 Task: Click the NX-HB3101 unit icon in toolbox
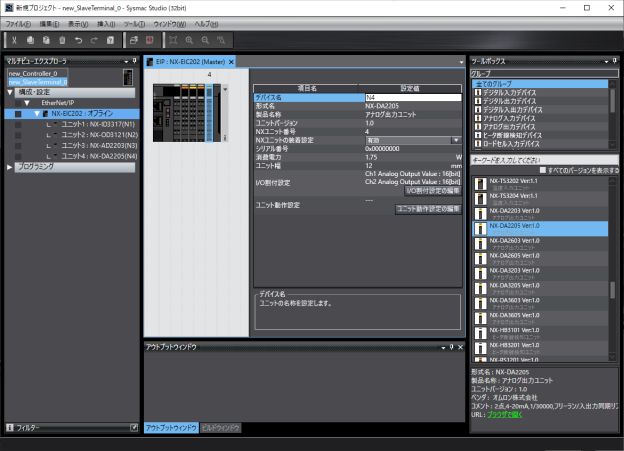click(x=481, y=333)
